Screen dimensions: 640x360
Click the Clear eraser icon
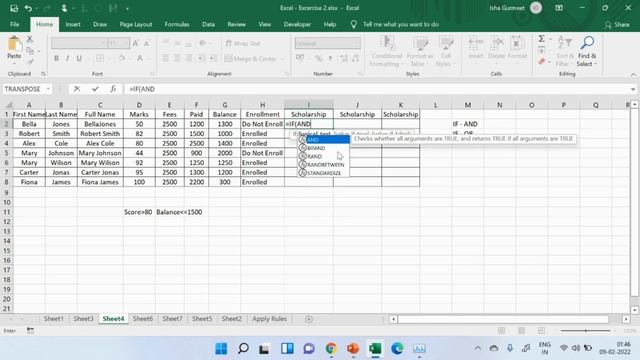tap(542, 62)
